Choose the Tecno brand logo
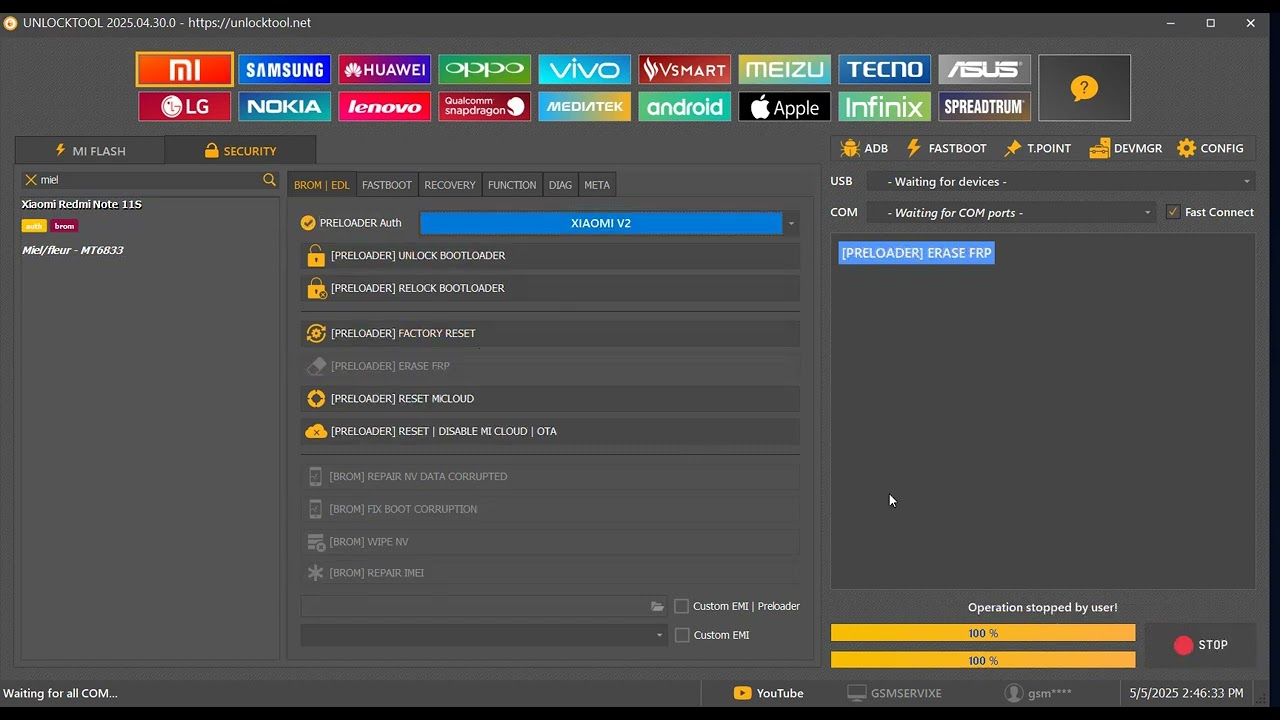Viewport: 1280px width, 720px height. click(885, 69)
